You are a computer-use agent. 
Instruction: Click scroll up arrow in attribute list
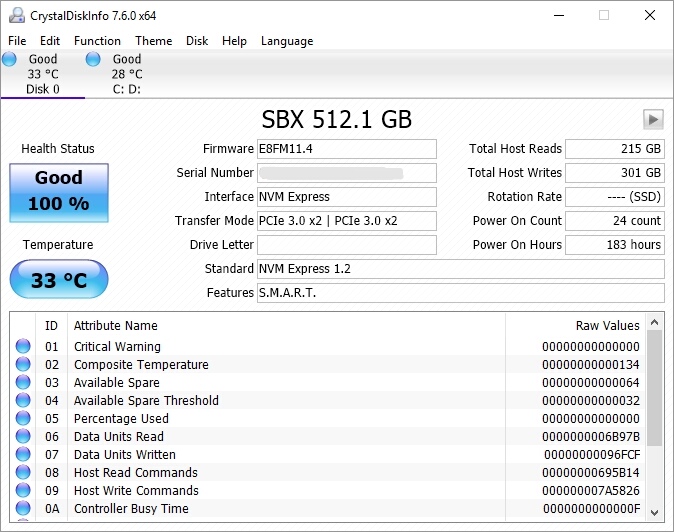pos(654,323)
